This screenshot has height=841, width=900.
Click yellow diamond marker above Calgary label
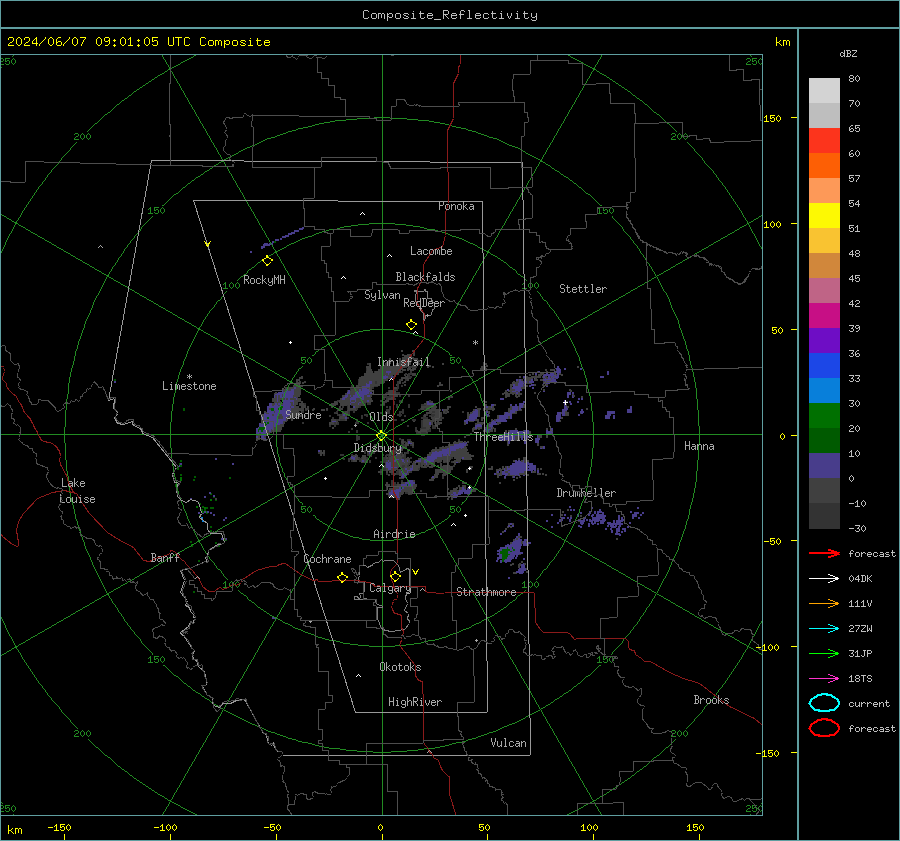[395, 576]
